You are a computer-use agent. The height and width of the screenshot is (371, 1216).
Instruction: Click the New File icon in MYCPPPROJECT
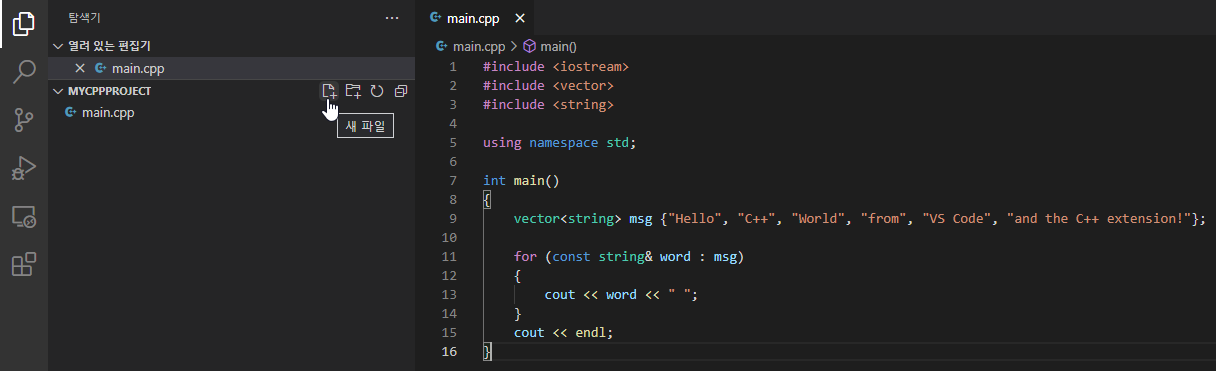pyautogui.click(x=329, y=91)
